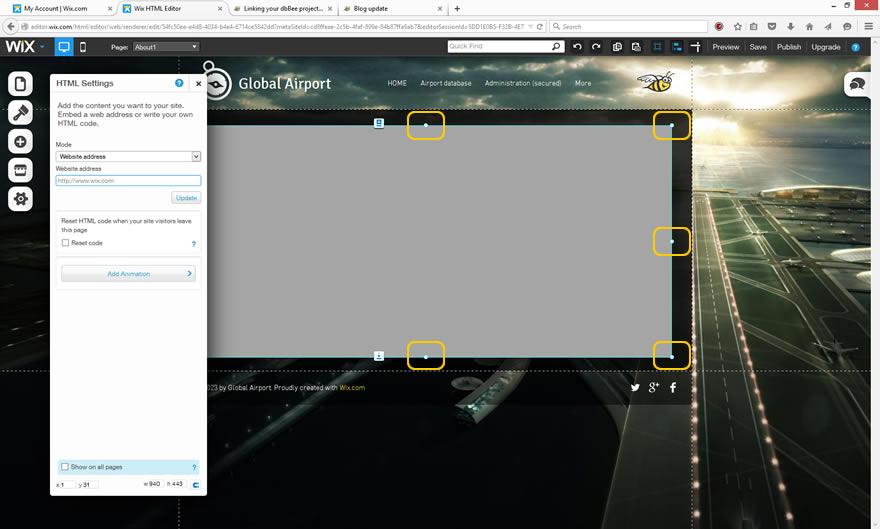Viewport: 880px width, 529px height.
Task: Click the Wix.com link in footer
Action: [352, 388]
